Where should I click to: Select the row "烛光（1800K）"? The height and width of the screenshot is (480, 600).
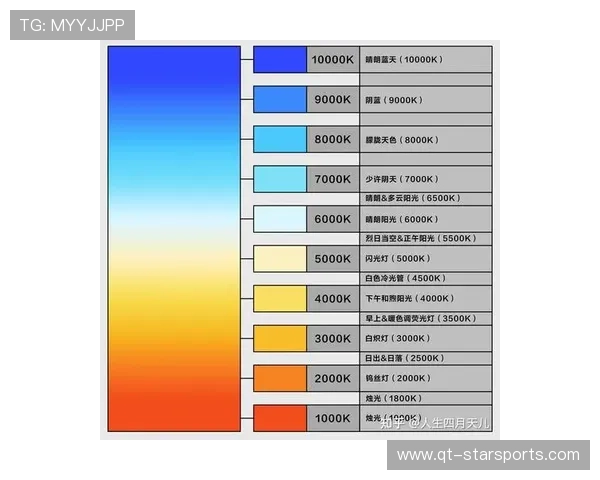click(x=426, y=398)
